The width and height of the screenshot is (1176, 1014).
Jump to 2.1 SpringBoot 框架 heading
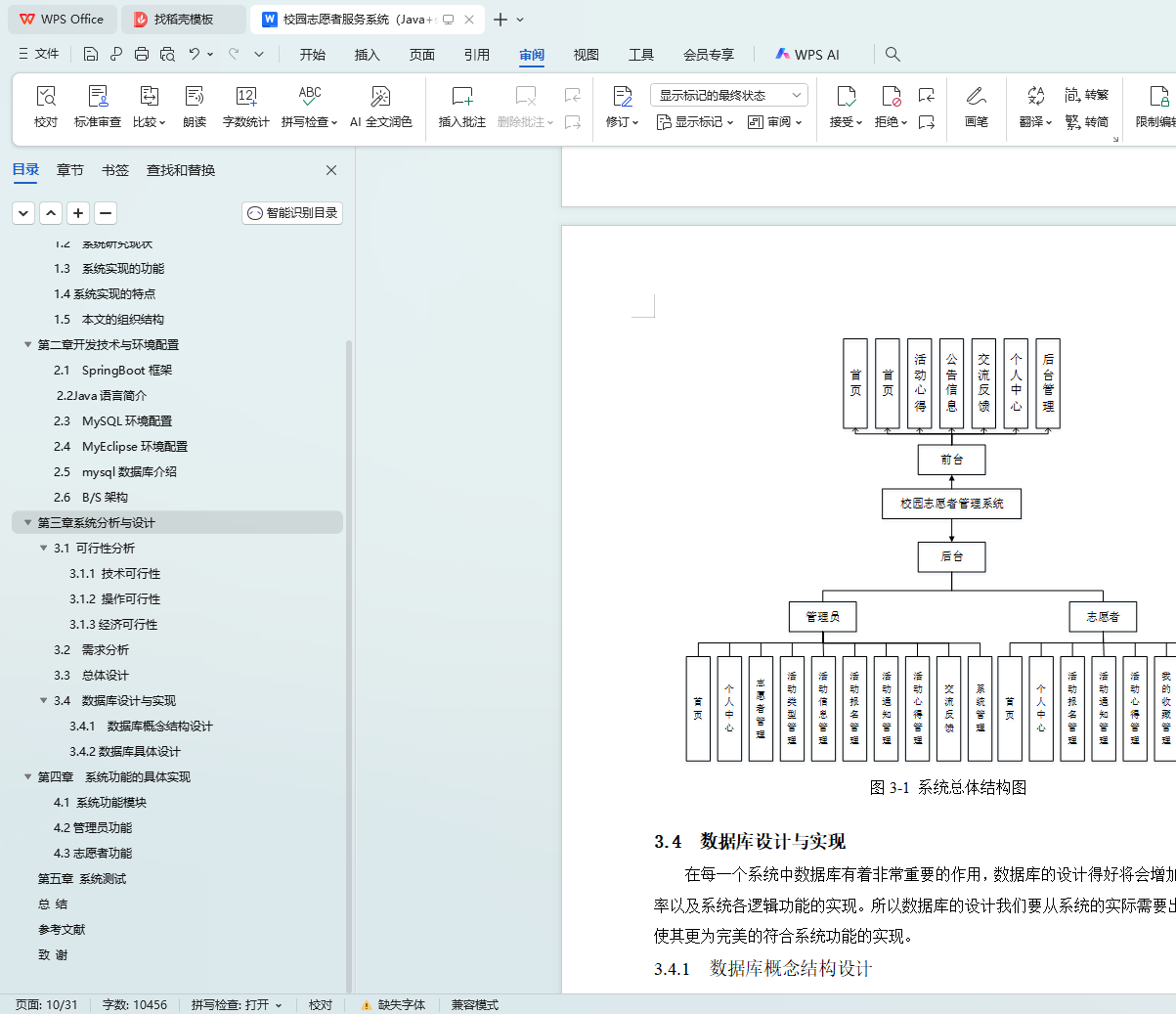112,370
